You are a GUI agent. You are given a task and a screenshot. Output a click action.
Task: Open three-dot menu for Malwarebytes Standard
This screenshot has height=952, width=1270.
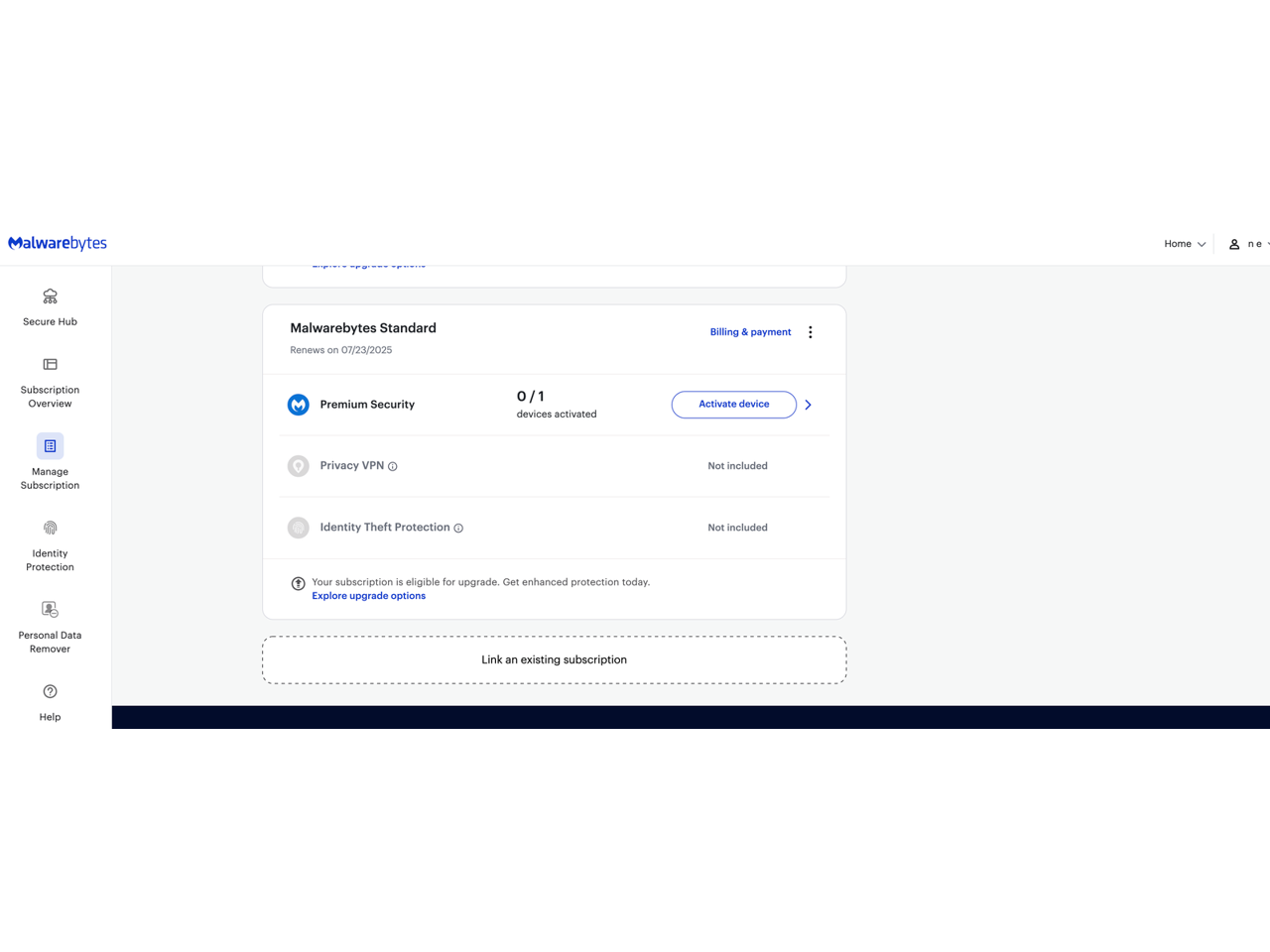click(x=811, y=332)
